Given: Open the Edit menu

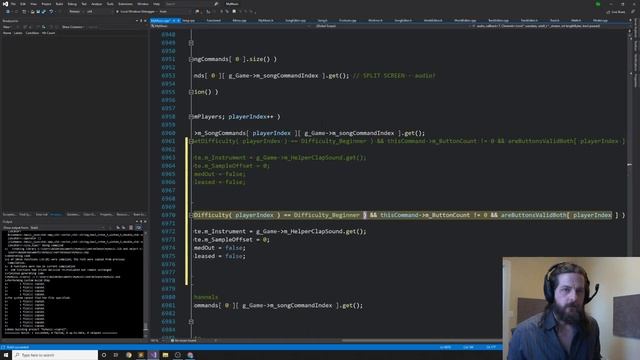Looking at the screenshot, I should (23, 4).
